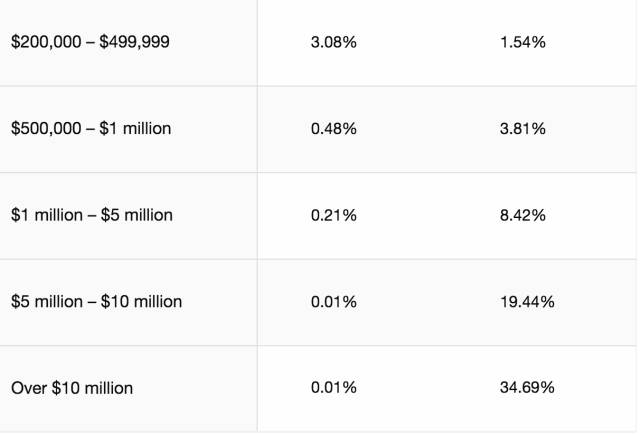Click the 0.48% cell

[333, 129]
